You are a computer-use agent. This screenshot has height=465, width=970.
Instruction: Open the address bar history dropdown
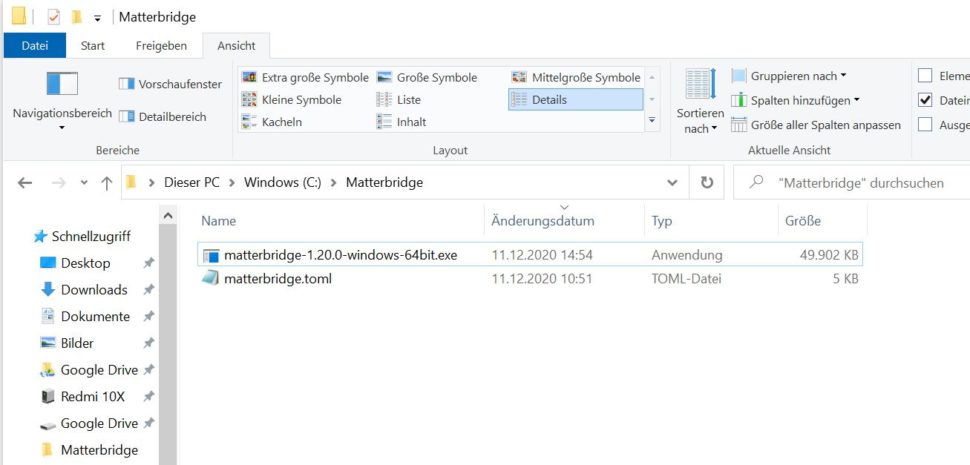672,183
